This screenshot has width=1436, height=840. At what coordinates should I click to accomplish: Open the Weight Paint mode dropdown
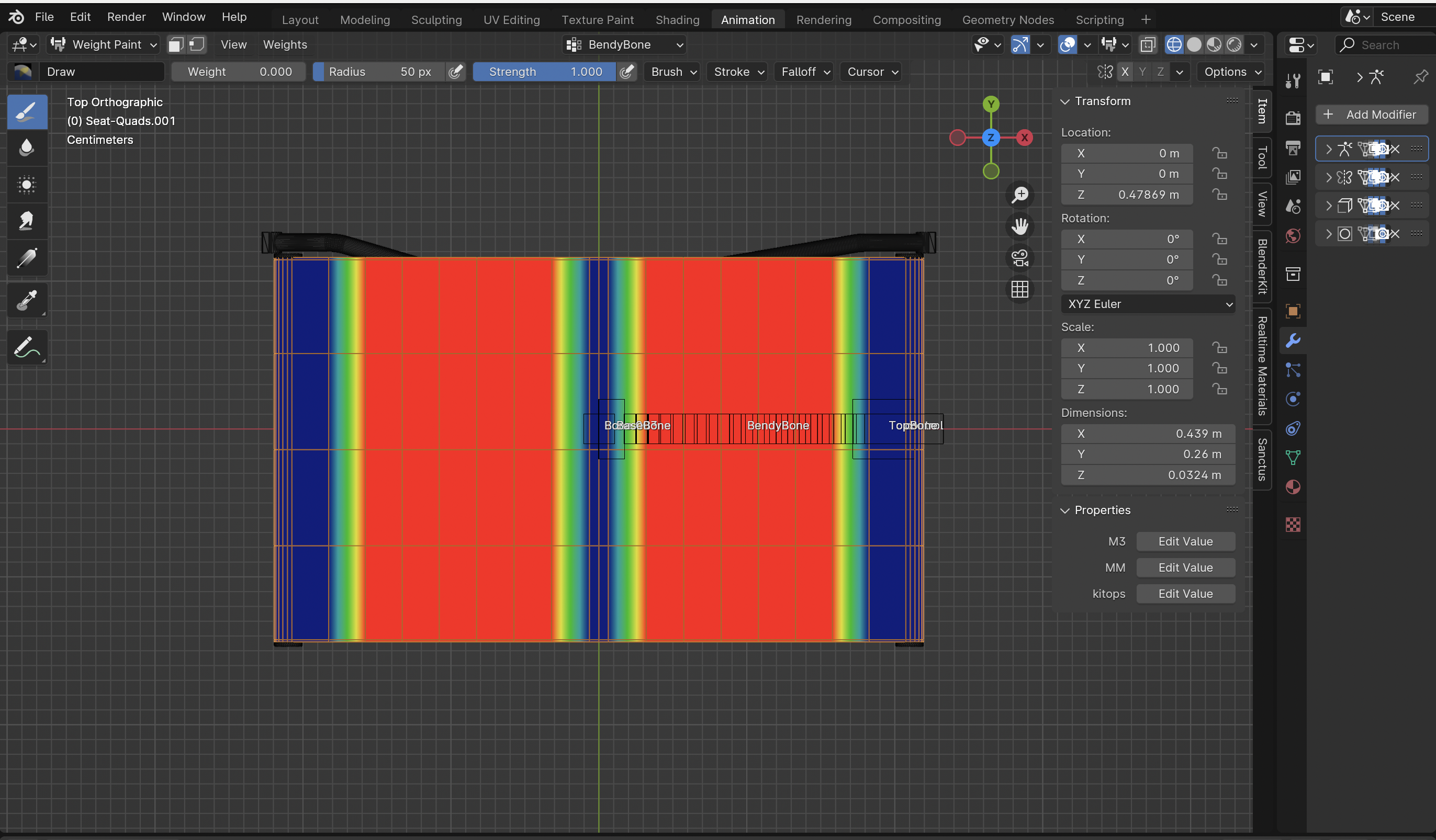tap(104, 44)
